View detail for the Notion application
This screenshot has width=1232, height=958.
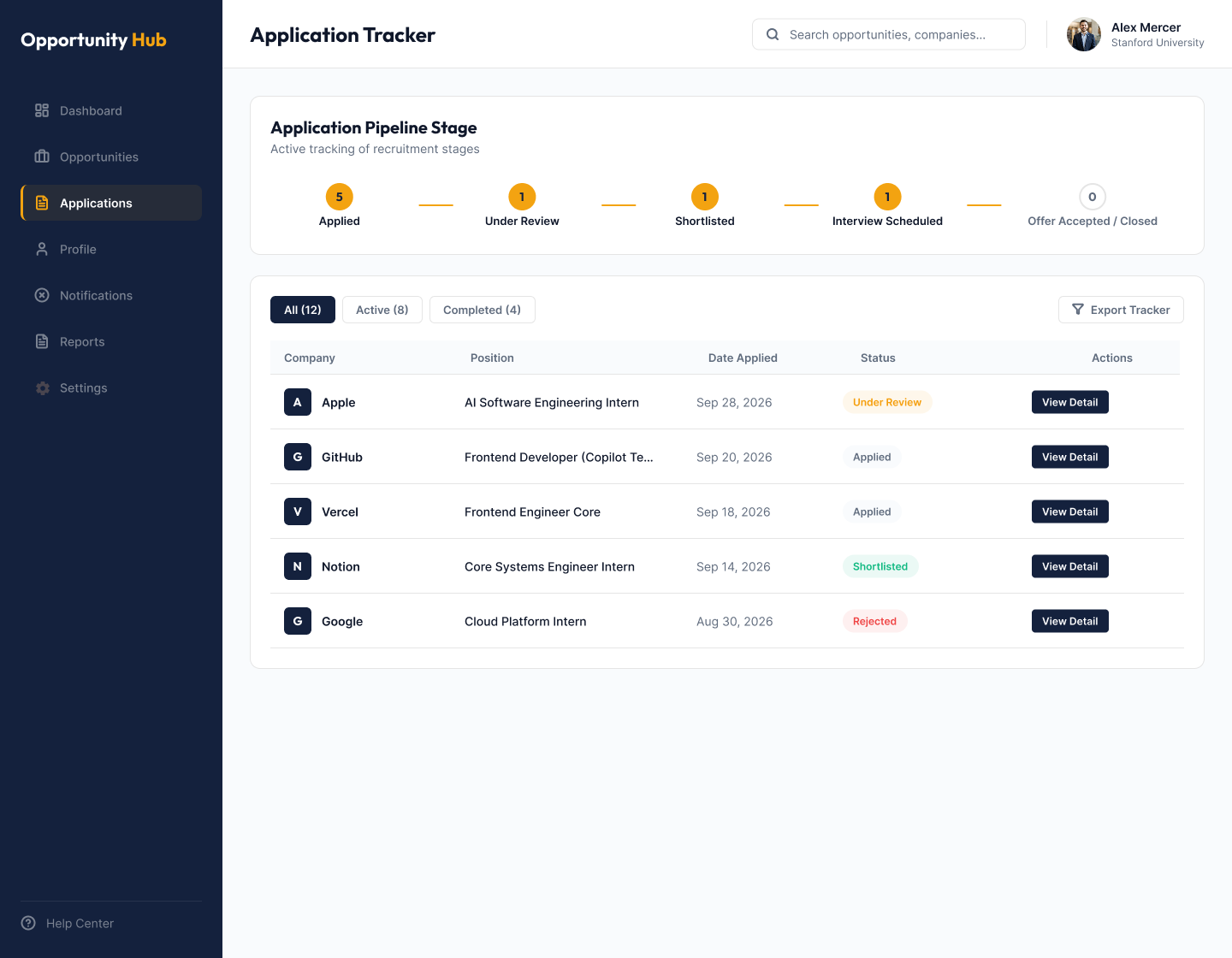coord(1070,566)
